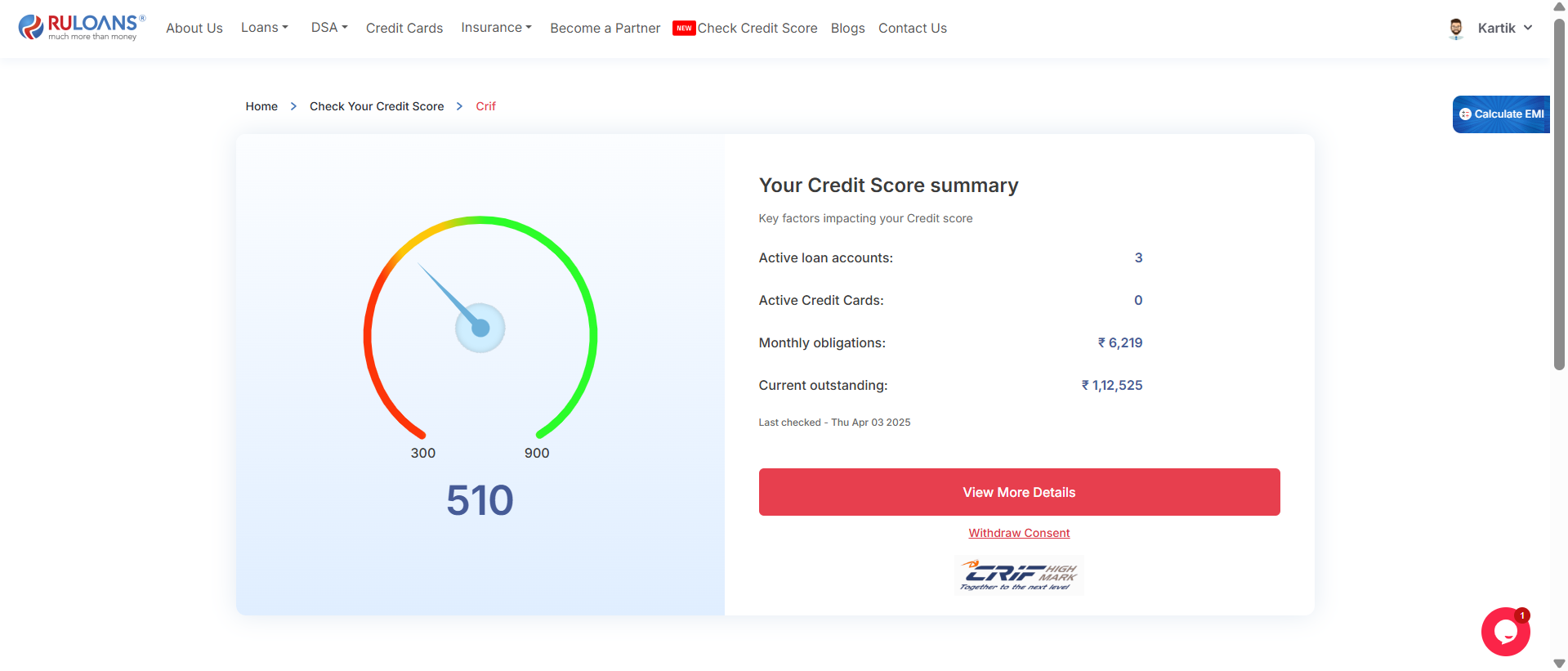
Task: Expand the DSA dropdown menu
Action: (x=328, y=28)
